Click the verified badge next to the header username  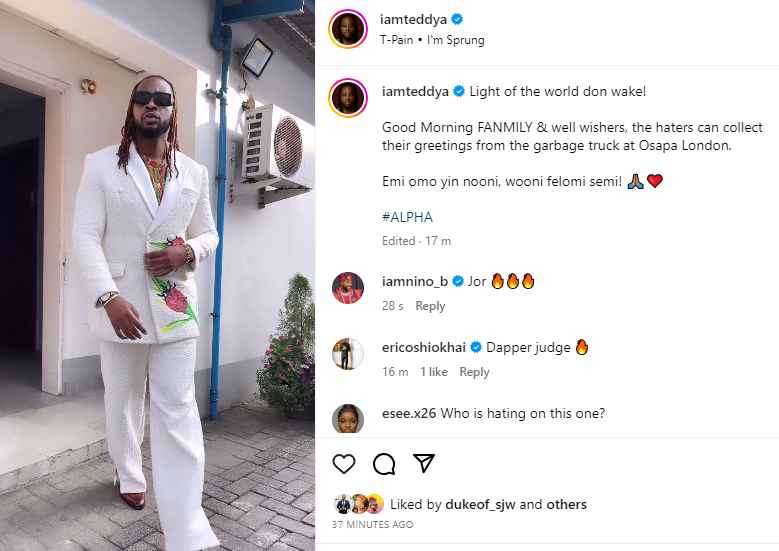tap(458, 19)
